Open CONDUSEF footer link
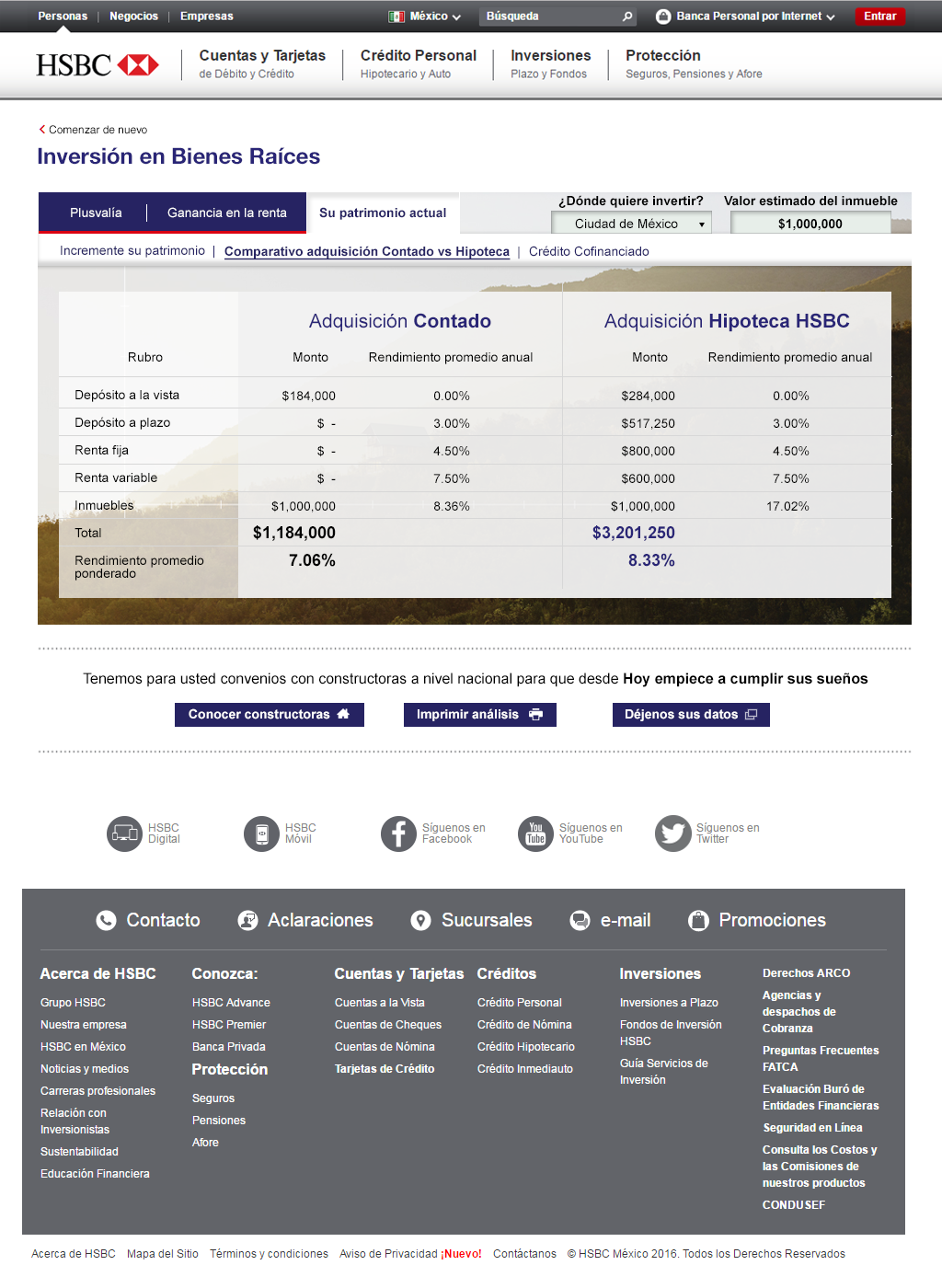 (x=794, y=1205)
